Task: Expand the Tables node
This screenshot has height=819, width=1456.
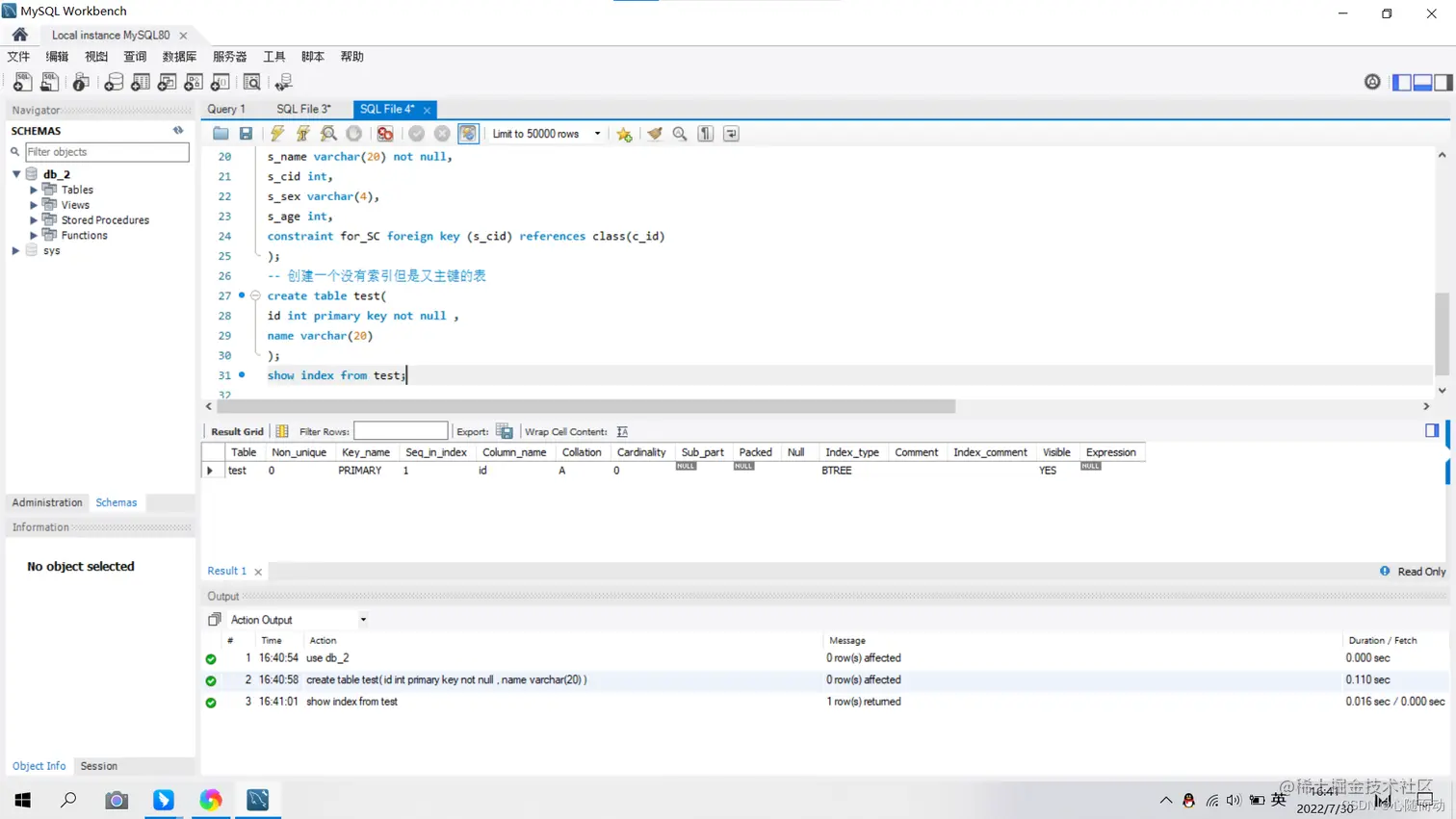Action: tap(34, 191)
